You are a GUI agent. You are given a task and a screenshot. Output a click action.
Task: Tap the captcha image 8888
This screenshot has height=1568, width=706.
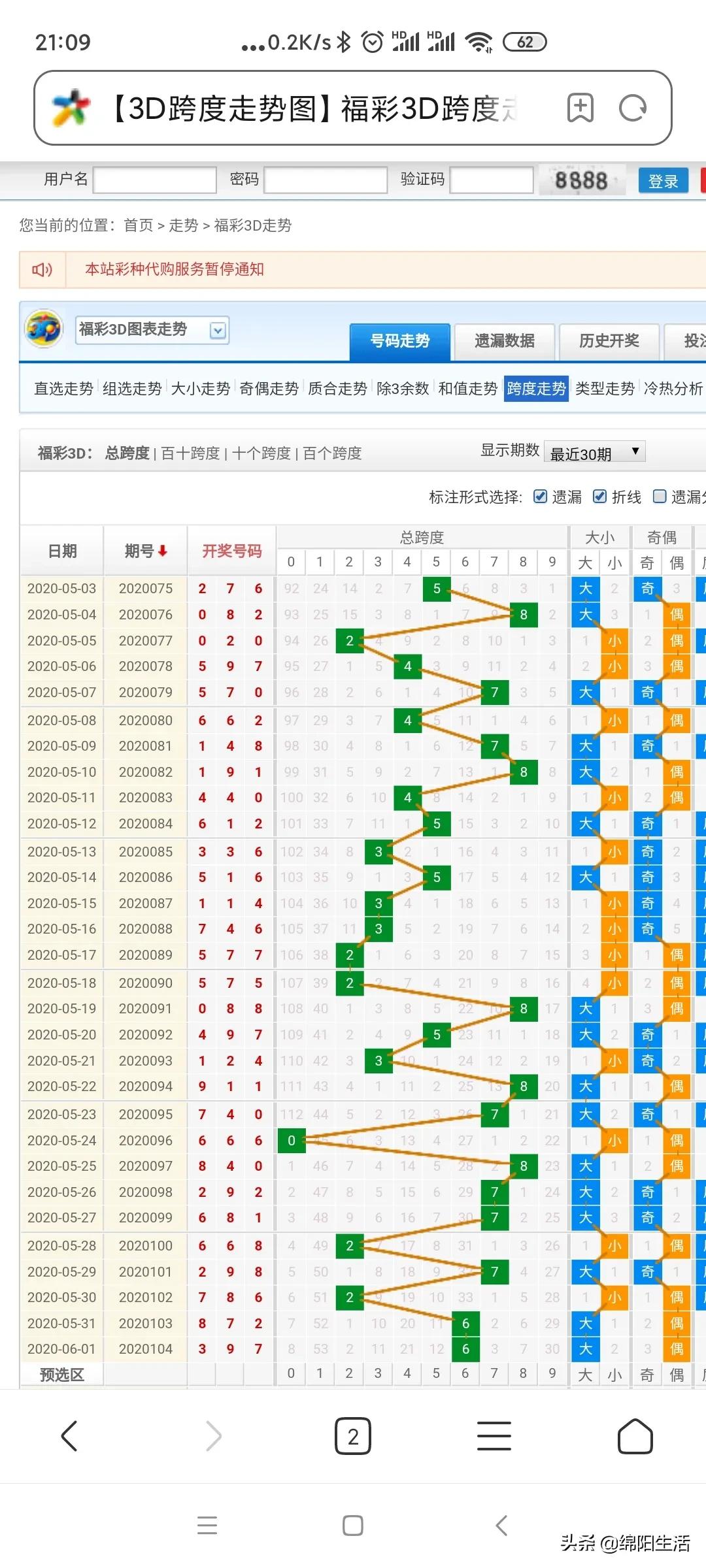[581, 180]
